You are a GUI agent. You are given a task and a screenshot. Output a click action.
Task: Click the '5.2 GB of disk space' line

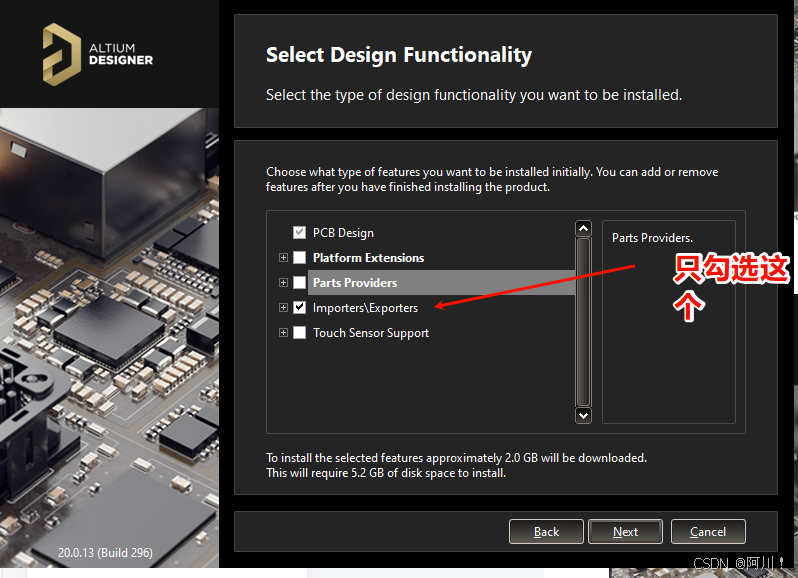386,473
